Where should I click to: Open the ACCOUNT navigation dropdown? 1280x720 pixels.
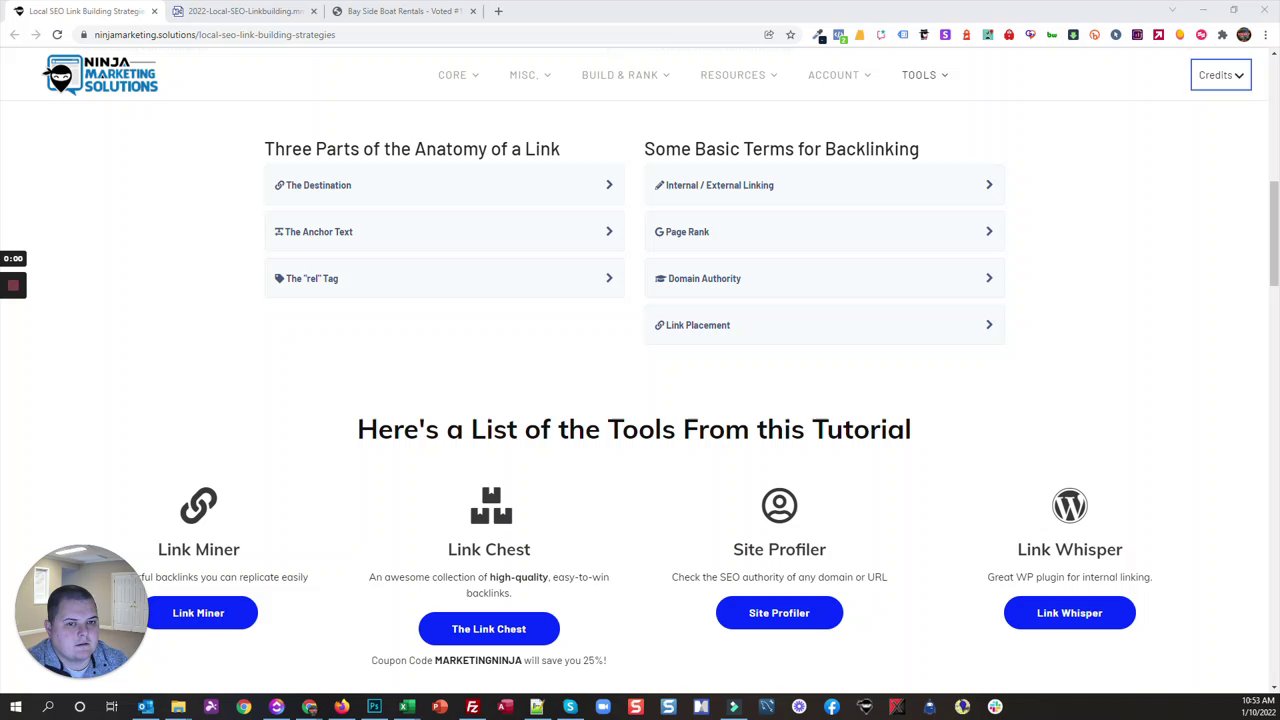[840, 75]
